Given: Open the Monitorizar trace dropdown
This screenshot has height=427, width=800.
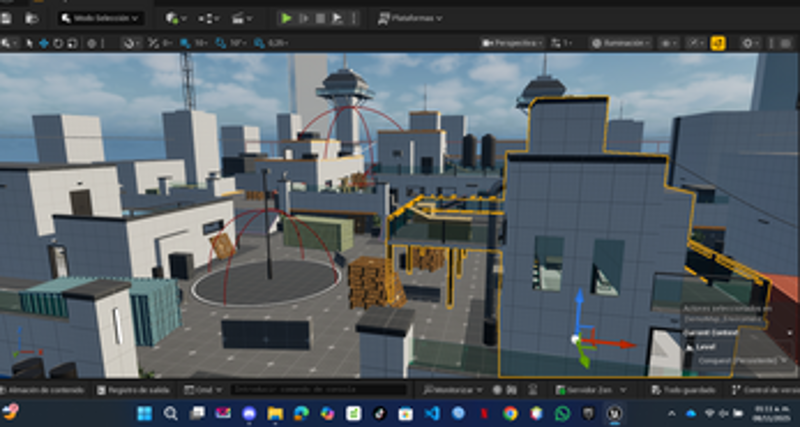Looking at the screenshot, I should click(452, 390).
